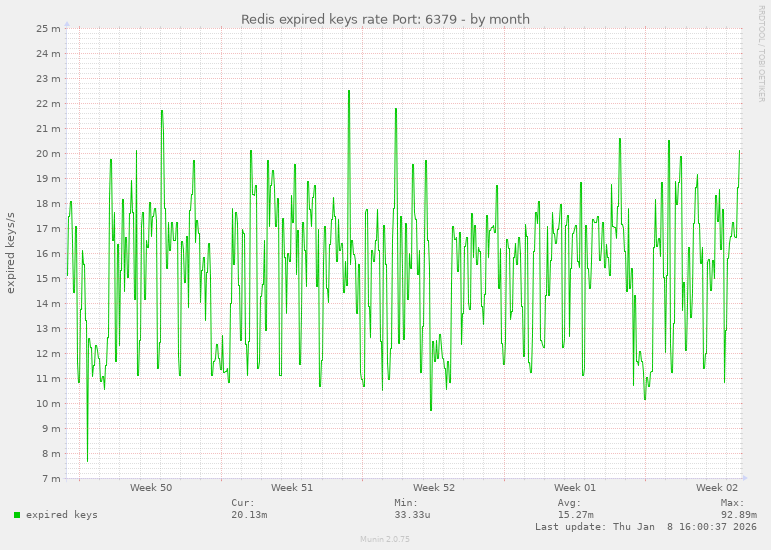Screen dimensions: 771x550
Task: Click the '22 m' y-axis label
Action: [48, 104]
